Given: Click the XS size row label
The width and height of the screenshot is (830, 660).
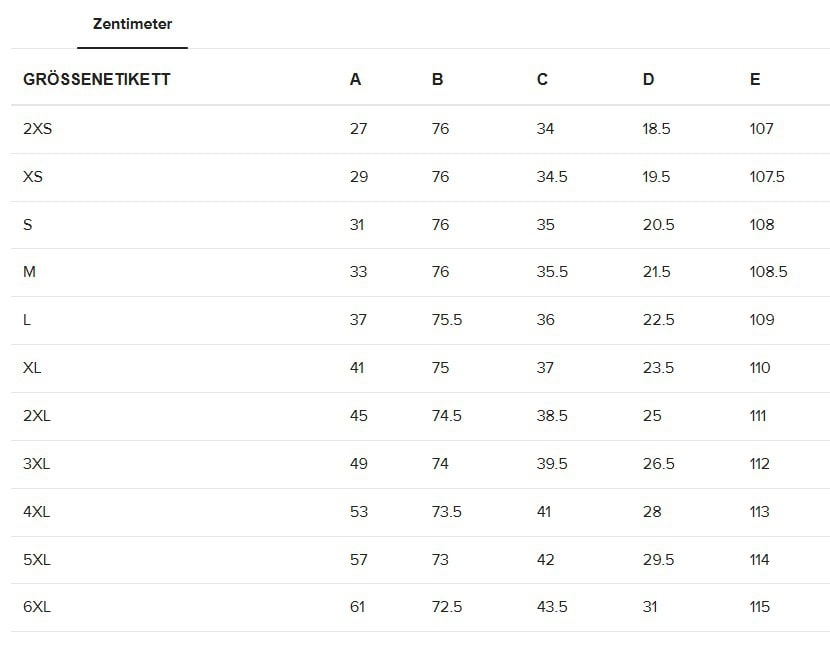Looking at the screenshot, I should 33,177.
